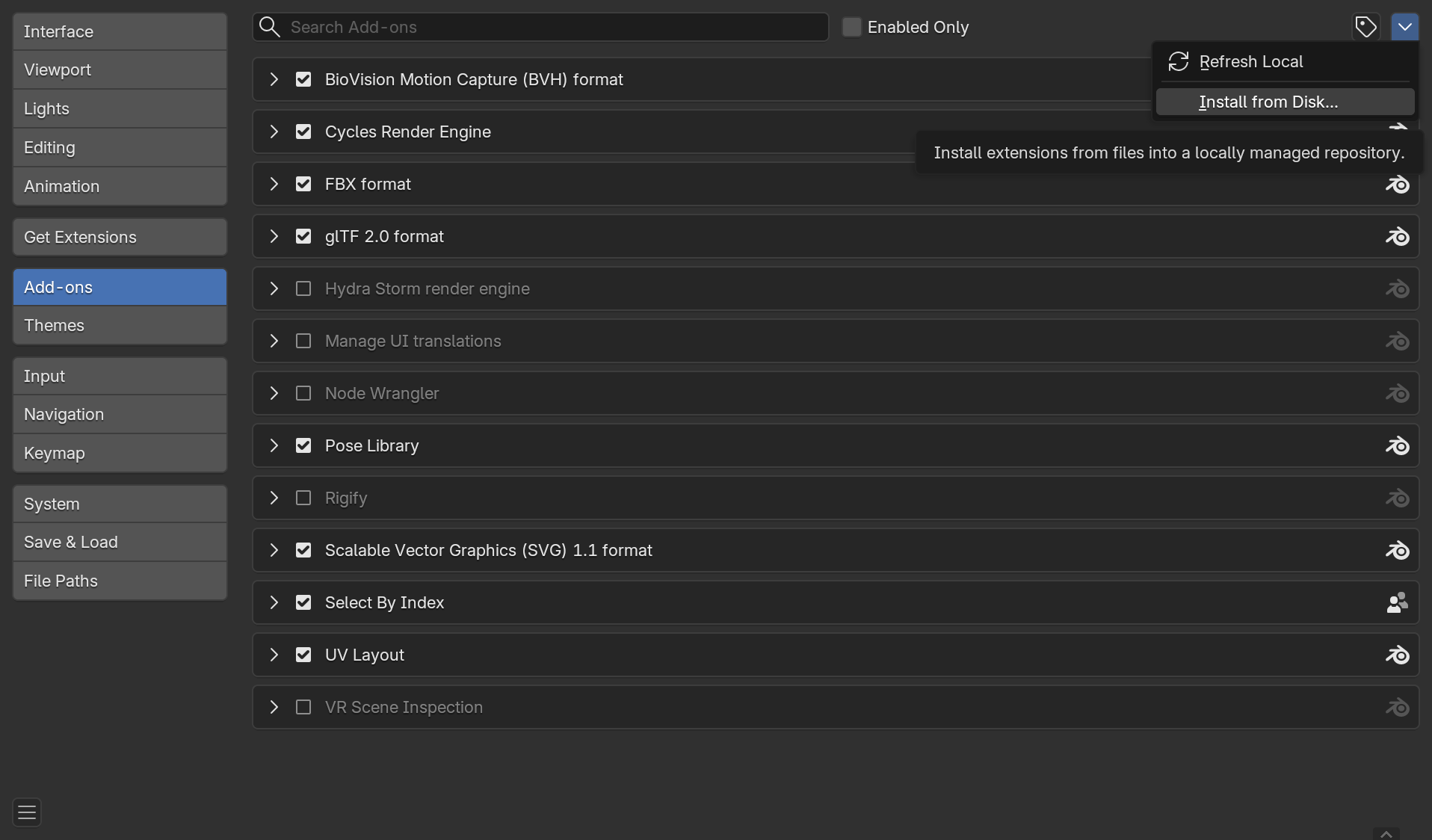This screenshot has height=840, width=1432.
Task: Click the hamburger menu icon at bottom left
Action: tap(27, 812)
